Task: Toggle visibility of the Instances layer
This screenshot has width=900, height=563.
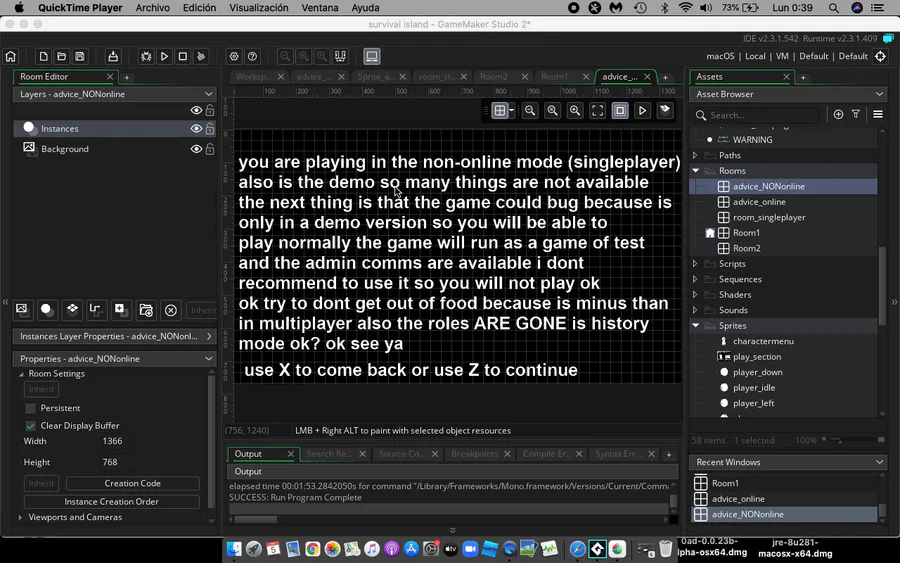Action: click(x=196, y=129)
